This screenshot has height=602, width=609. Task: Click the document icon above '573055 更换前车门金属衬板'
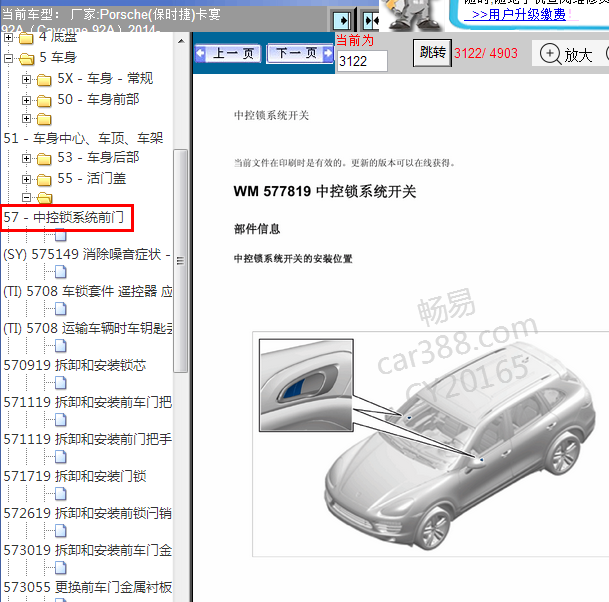pyautogui.click(x=61, y=568)
